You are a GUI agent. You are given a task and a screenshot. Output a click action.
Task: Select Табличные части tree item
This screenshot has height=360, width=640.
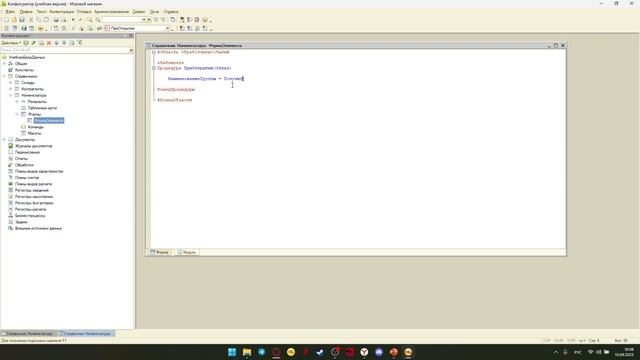[42, 108]
